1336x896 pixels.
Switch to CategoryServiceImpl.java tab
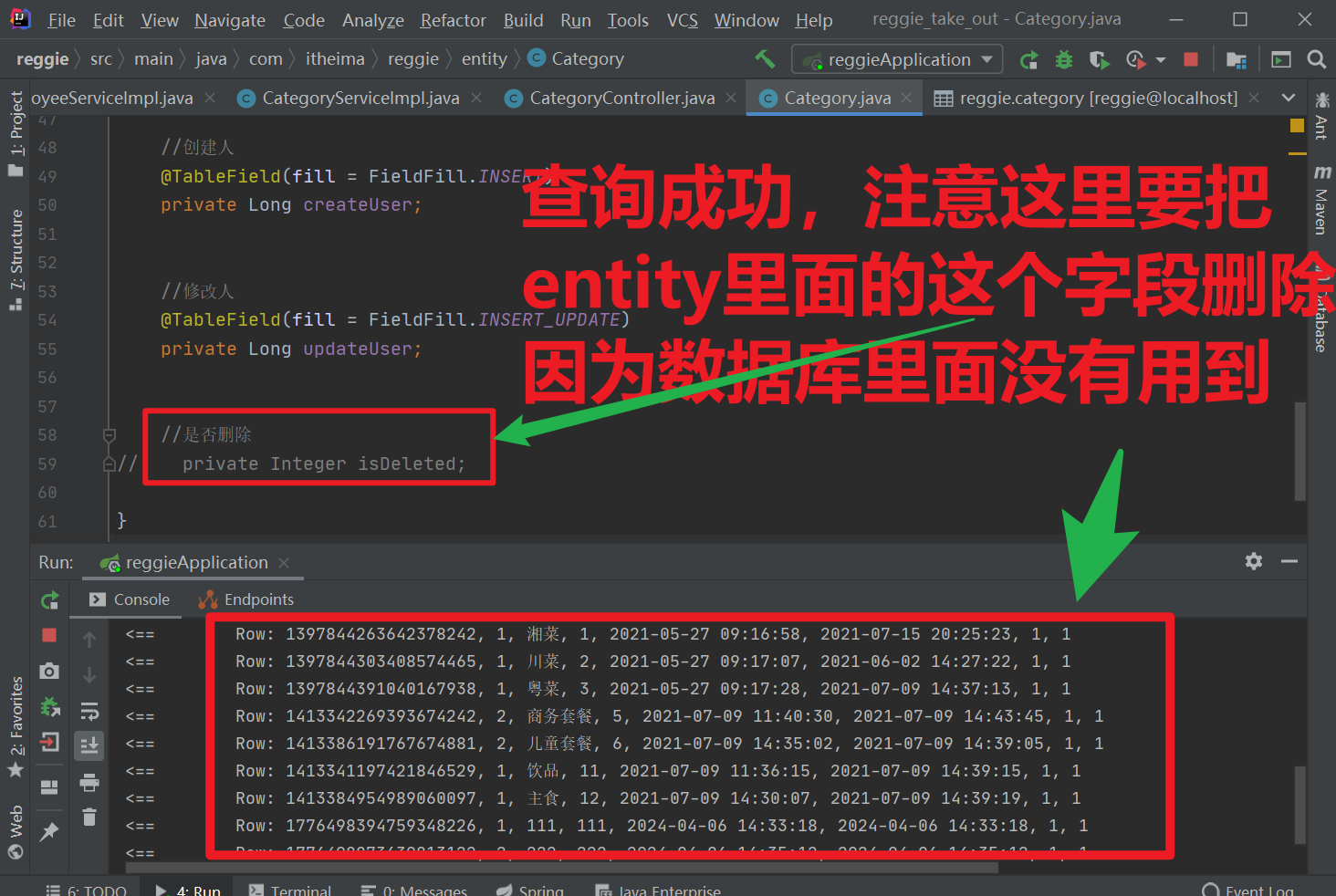click(360, 98)
